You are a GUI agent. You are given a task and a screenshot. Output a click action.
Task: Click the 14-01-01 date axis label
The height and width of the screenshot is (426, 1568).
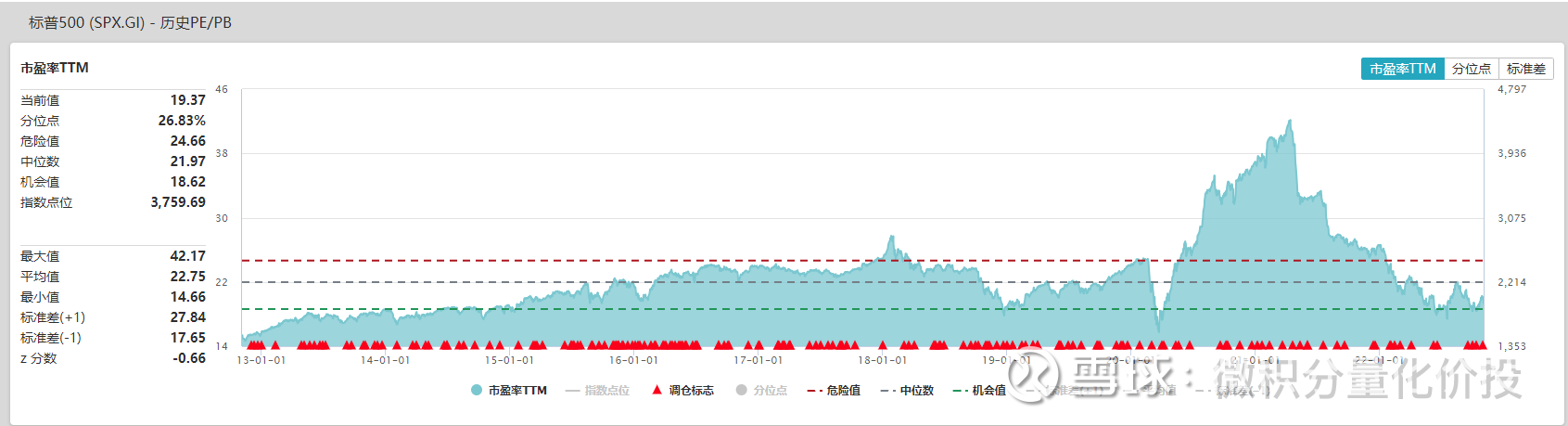tap(385, 360)
